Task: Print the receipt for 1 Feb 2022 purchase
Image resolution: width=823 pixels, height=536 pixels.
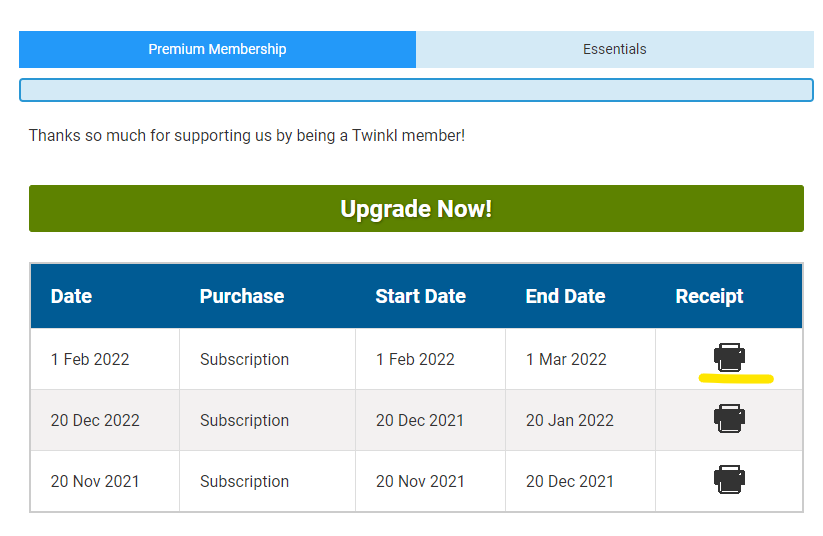Action: (x=729, y=357)
